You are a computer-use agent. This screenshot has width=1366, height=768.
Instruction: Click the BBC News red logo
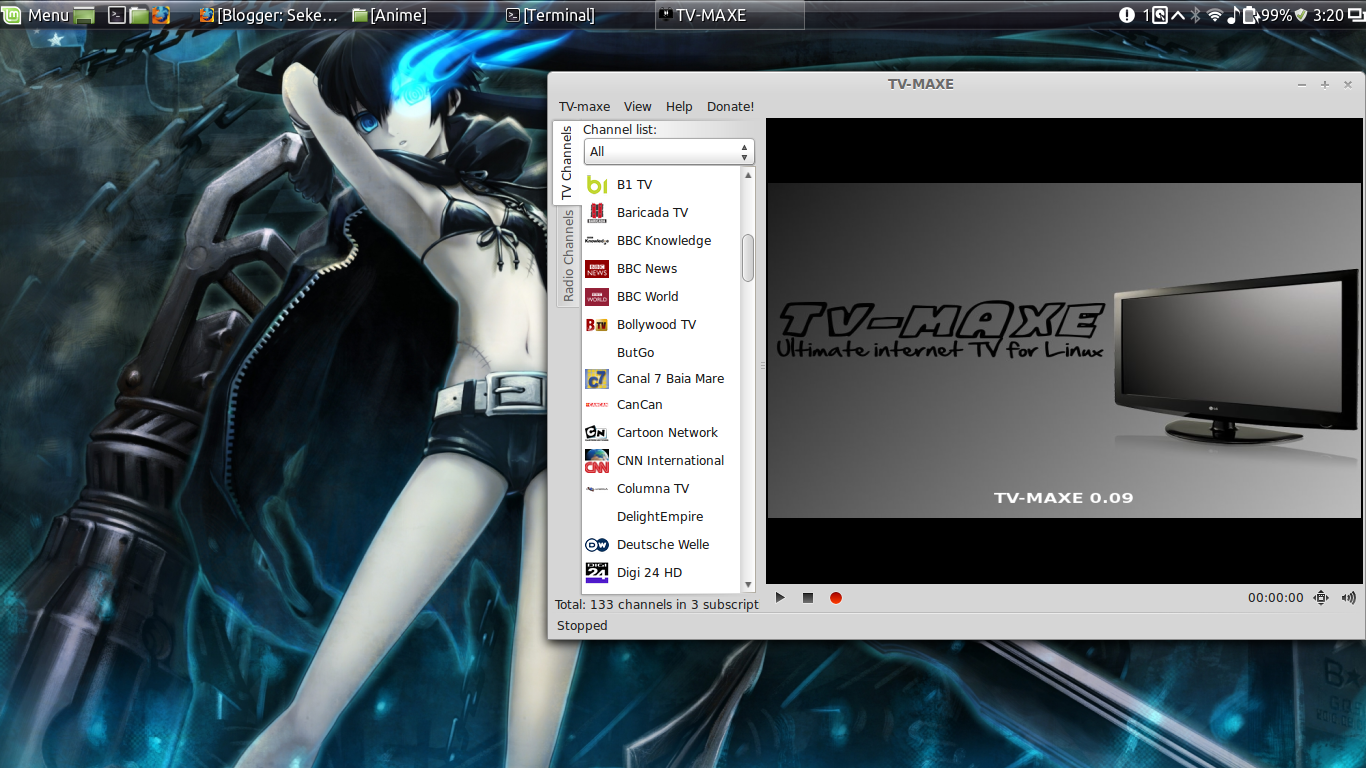pos(597,269)
